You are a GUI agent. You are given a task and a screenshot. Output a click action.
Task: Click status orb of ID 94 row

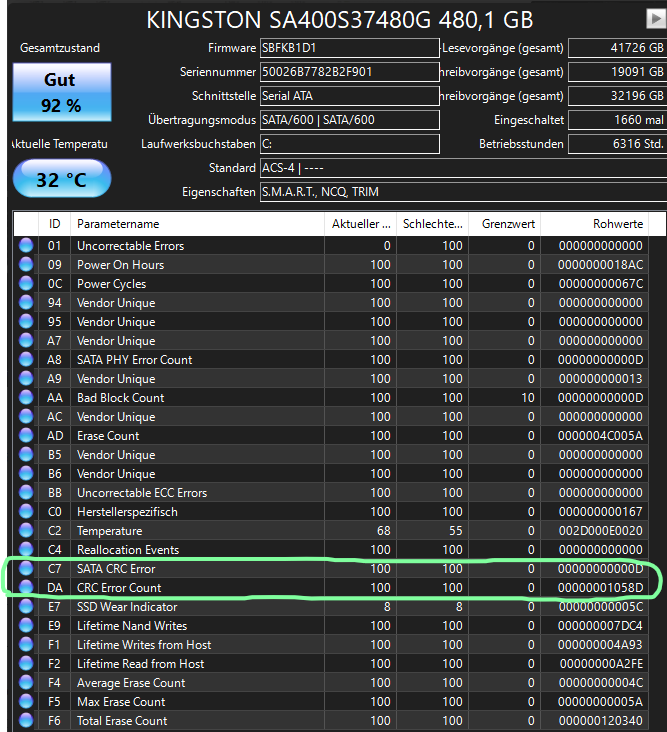(x=26, y=303)
